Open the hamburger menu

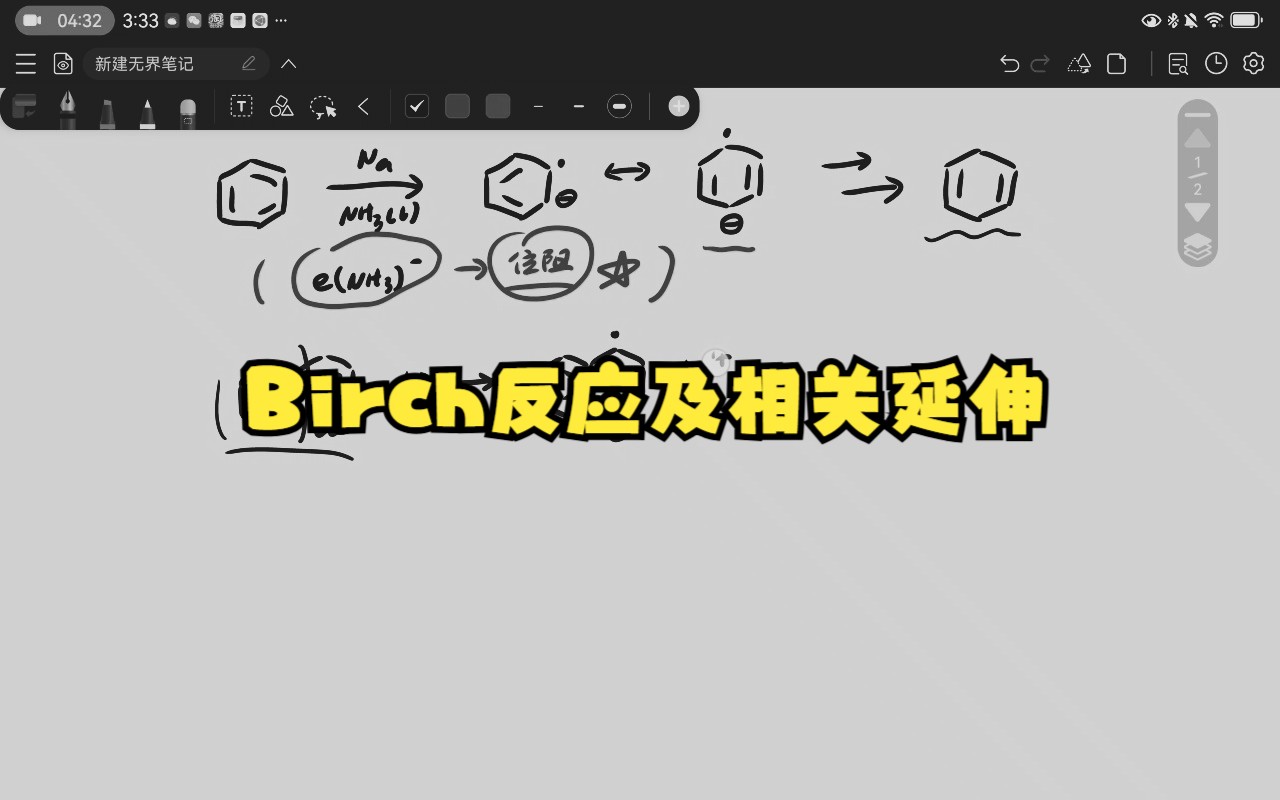26,64
